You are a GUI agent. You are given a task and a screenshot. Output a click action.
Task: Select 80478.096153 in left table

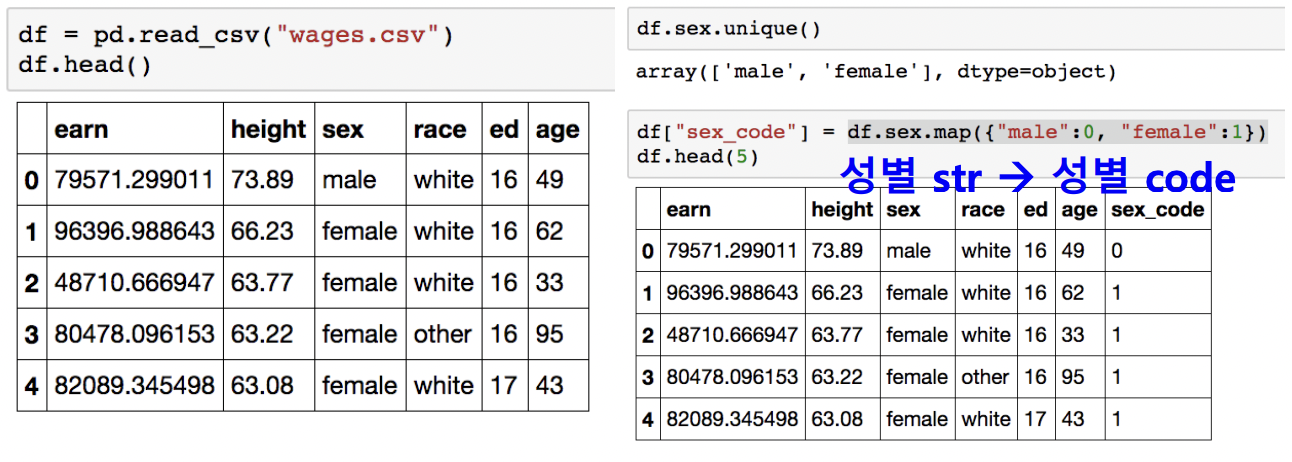(x=134, y=334)
